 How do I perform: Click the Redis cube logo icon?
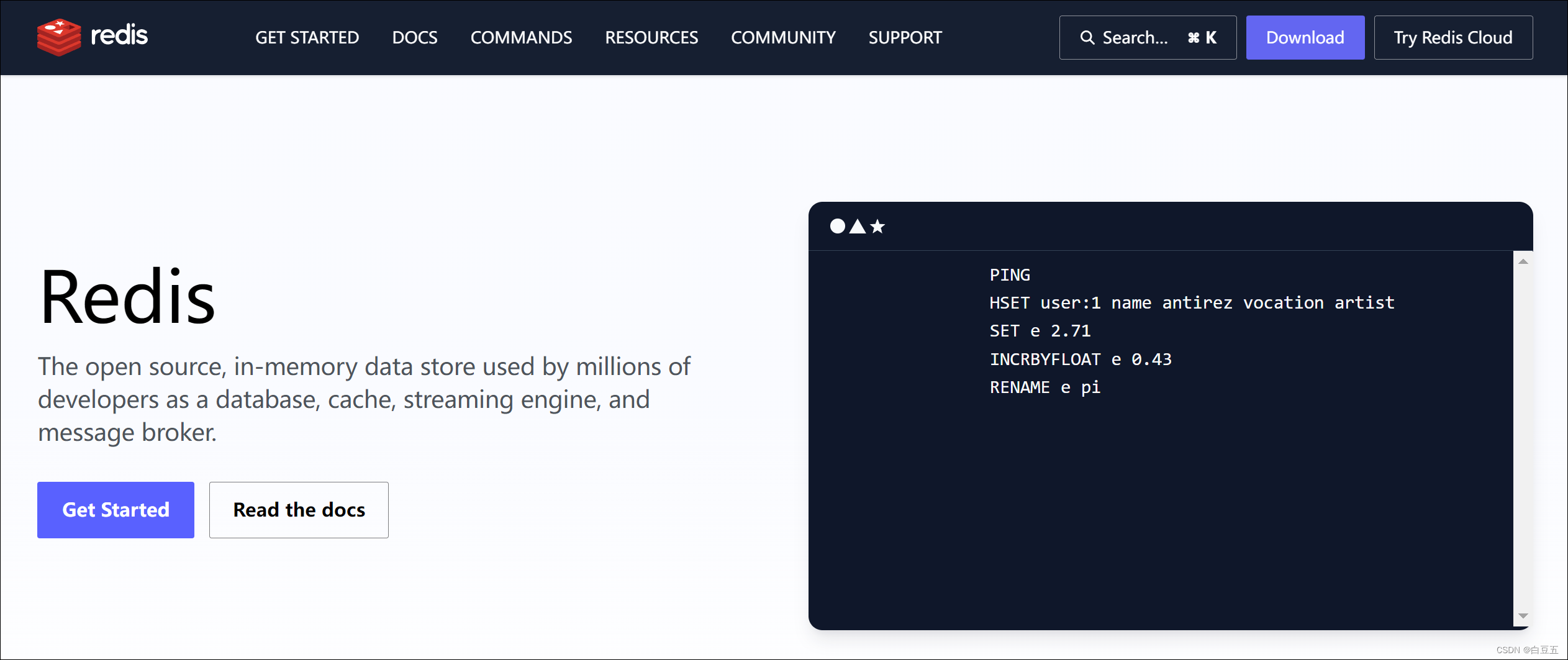click(x=59, y=37)
